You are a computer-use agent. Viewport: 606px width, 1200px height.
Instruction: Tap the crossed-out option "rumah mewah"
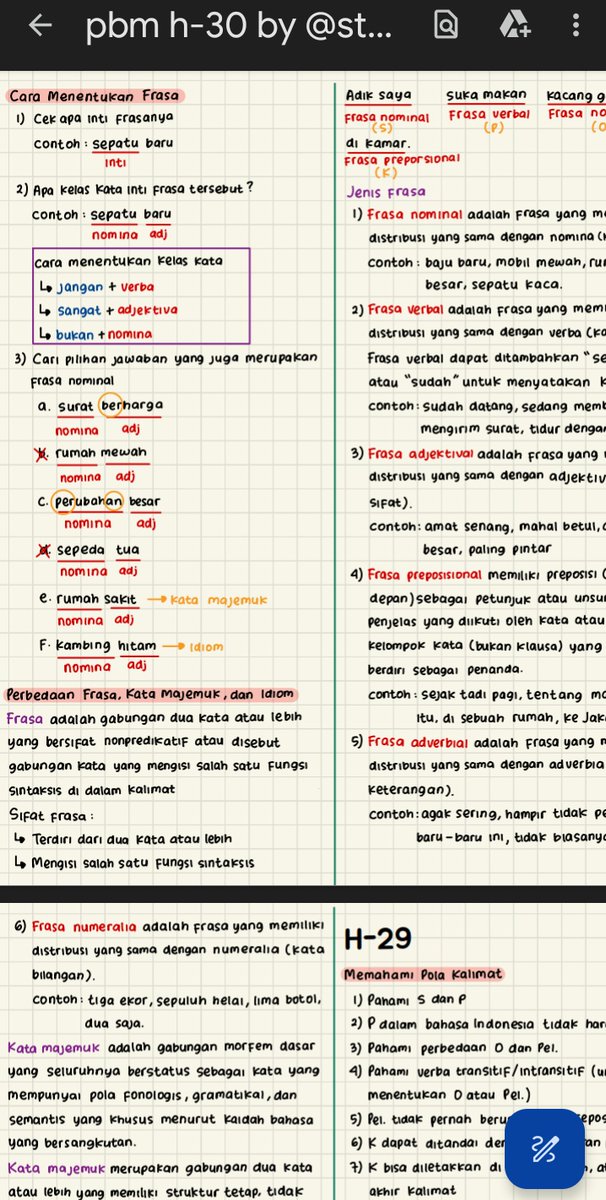click(92, 453)
